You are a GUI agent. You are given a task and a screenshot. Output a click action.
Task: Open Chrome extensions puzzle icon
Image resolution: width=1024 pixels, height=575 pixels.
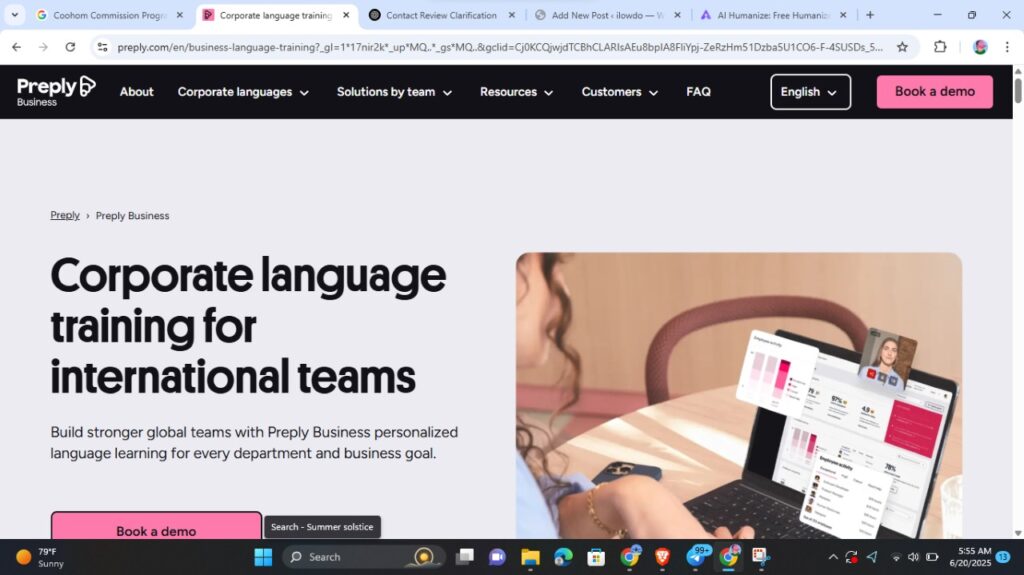click(x=940, y=47)
